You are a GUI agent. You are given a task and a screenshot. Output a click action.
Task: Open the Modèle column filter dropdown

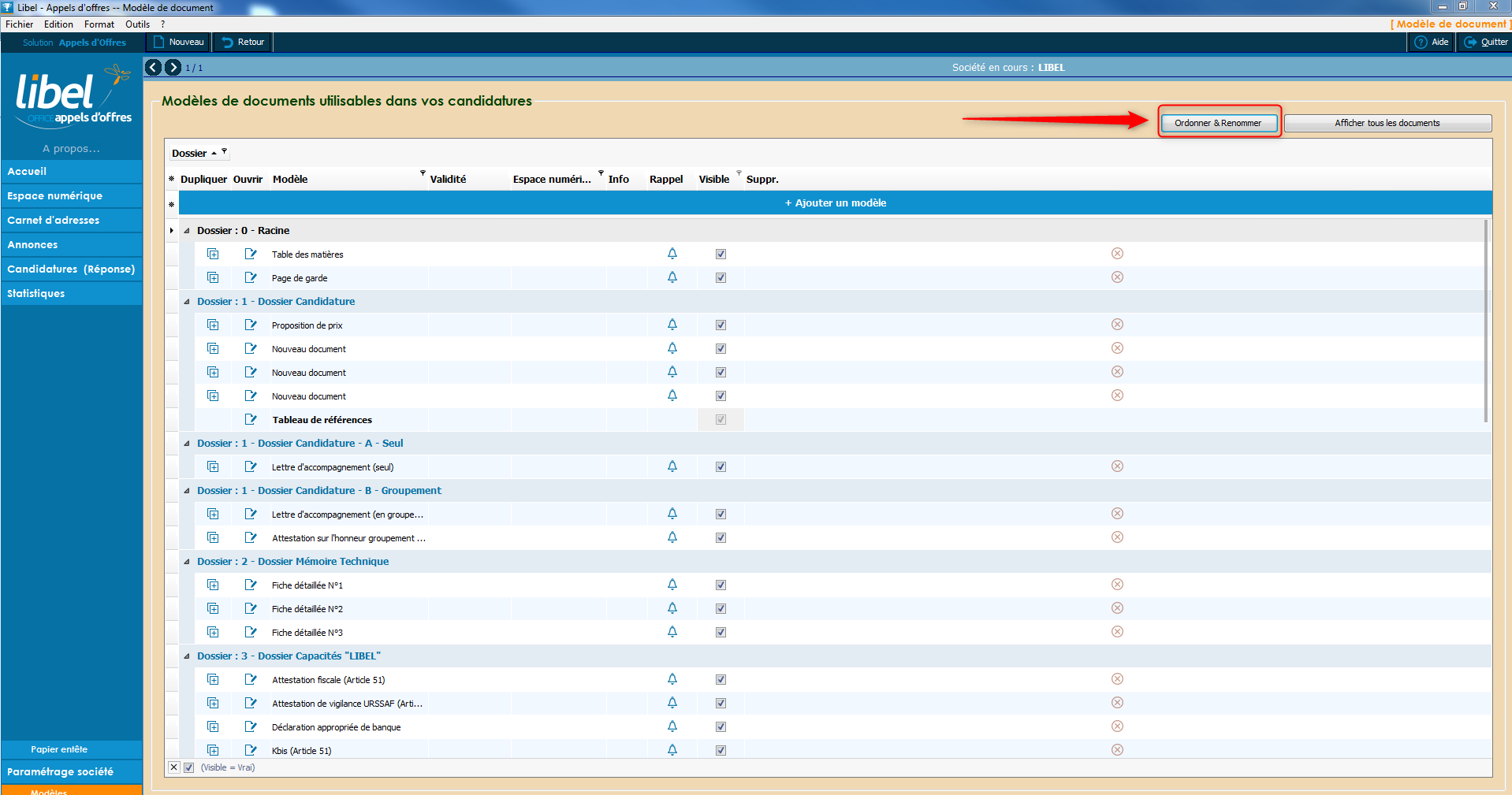423,173
